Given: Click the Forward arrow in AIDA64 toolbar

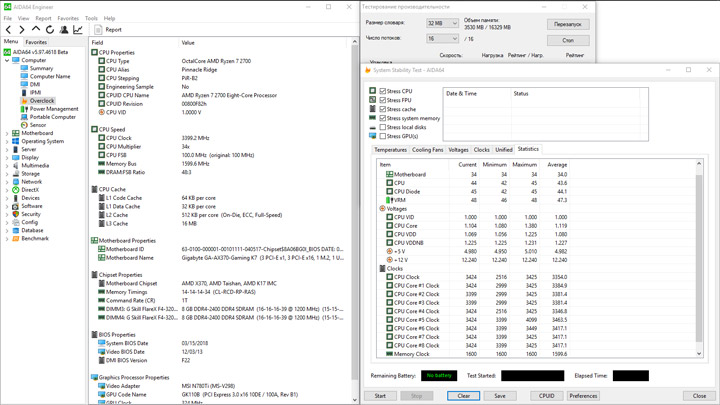Looking at the screenshot, I should pyautogui.click(x=22, y=30).
